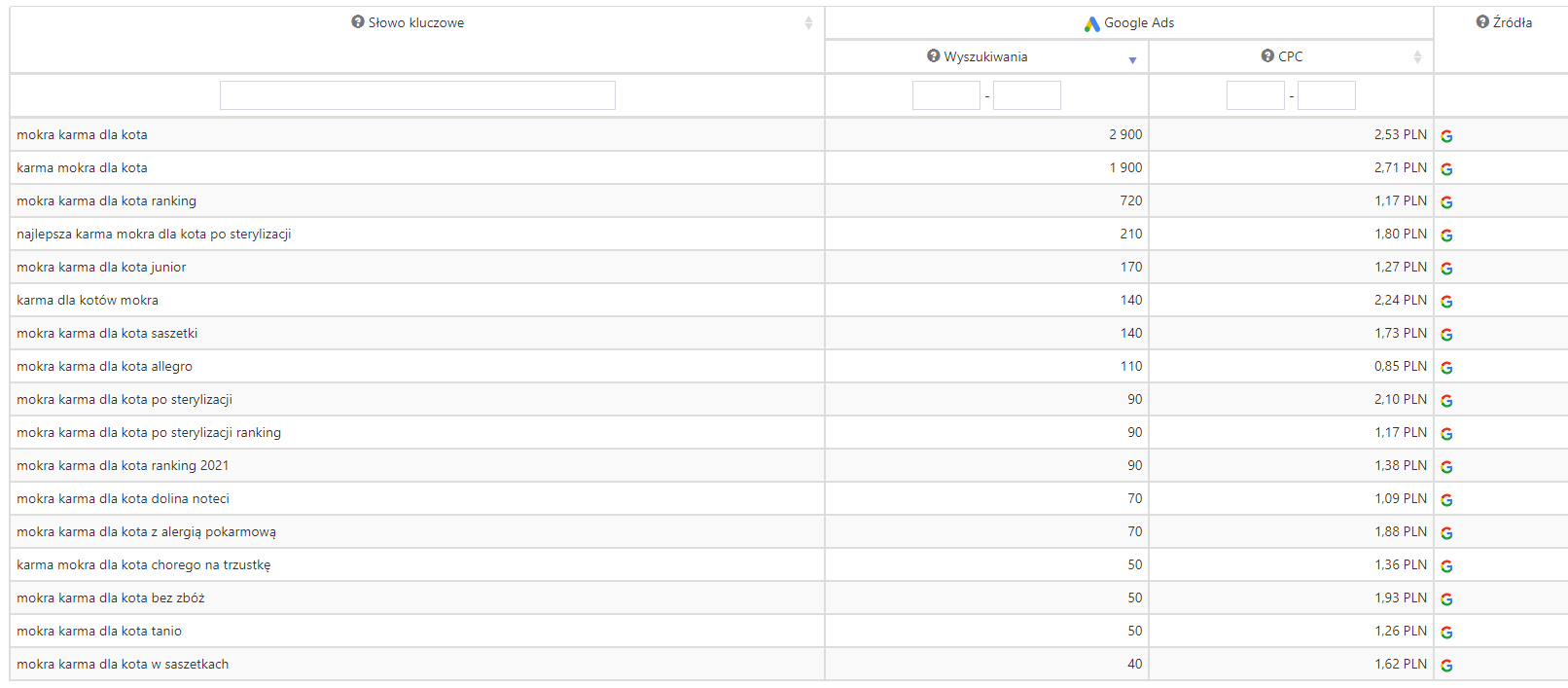Click Google icon in mokra karma dla kota ranking row
Image resolution: width=1568 pixels, height=688 pixels.
[x=1446, y=202]
